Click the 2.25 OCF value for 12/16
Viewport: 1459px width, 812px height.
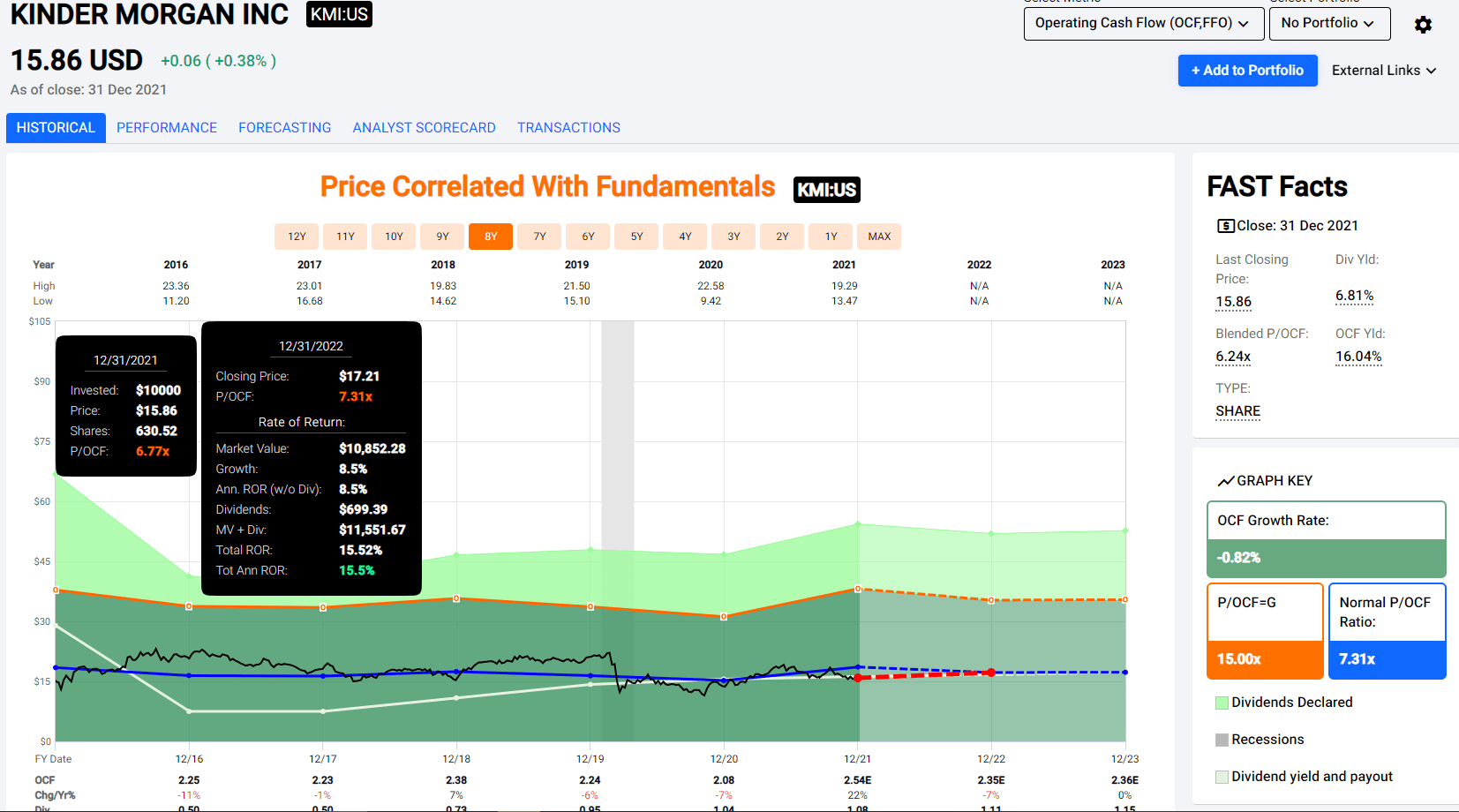189,780
